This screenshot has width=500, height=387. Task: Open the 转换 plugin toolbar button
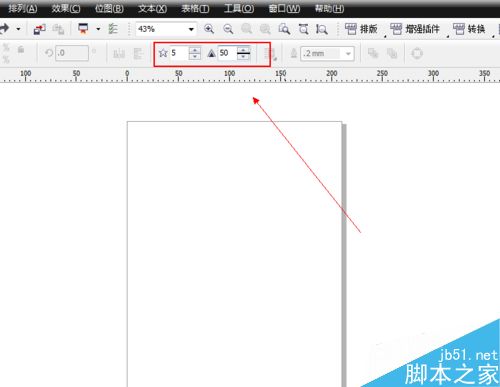coord(469,29)
